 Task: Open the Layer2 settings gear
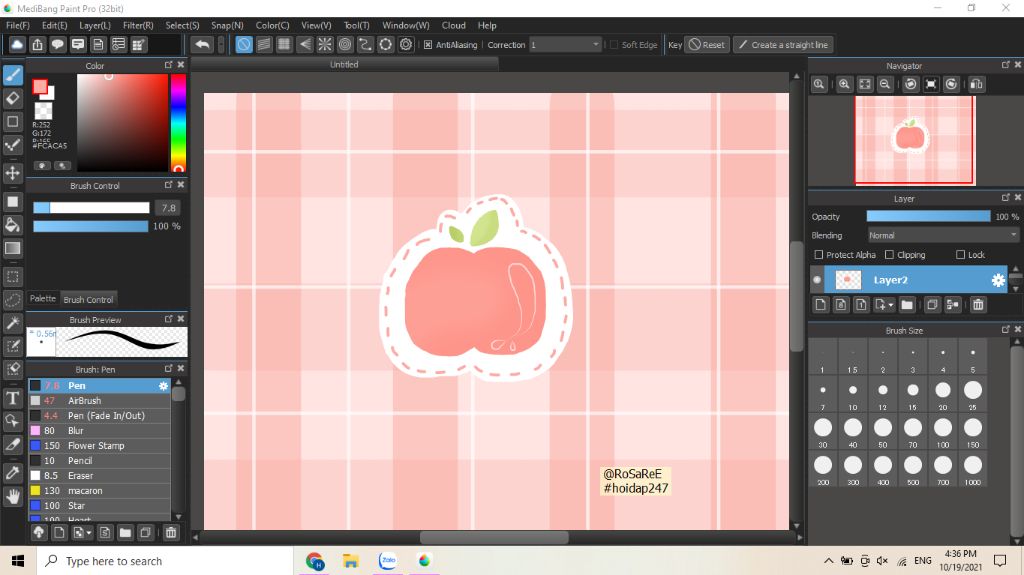pos(997,280)
